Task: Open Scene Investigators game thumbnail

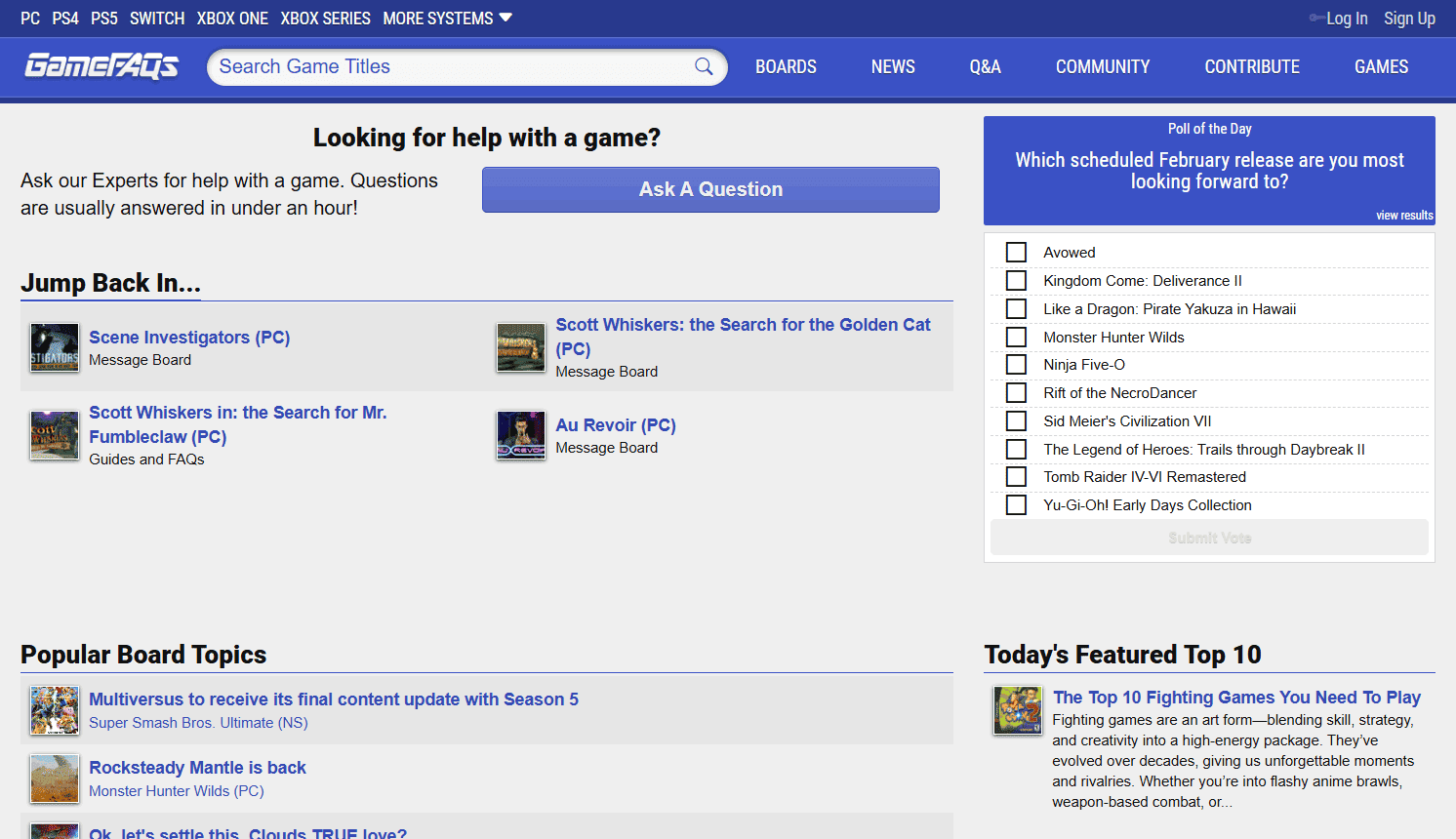Action: click(x=55, y=348)
